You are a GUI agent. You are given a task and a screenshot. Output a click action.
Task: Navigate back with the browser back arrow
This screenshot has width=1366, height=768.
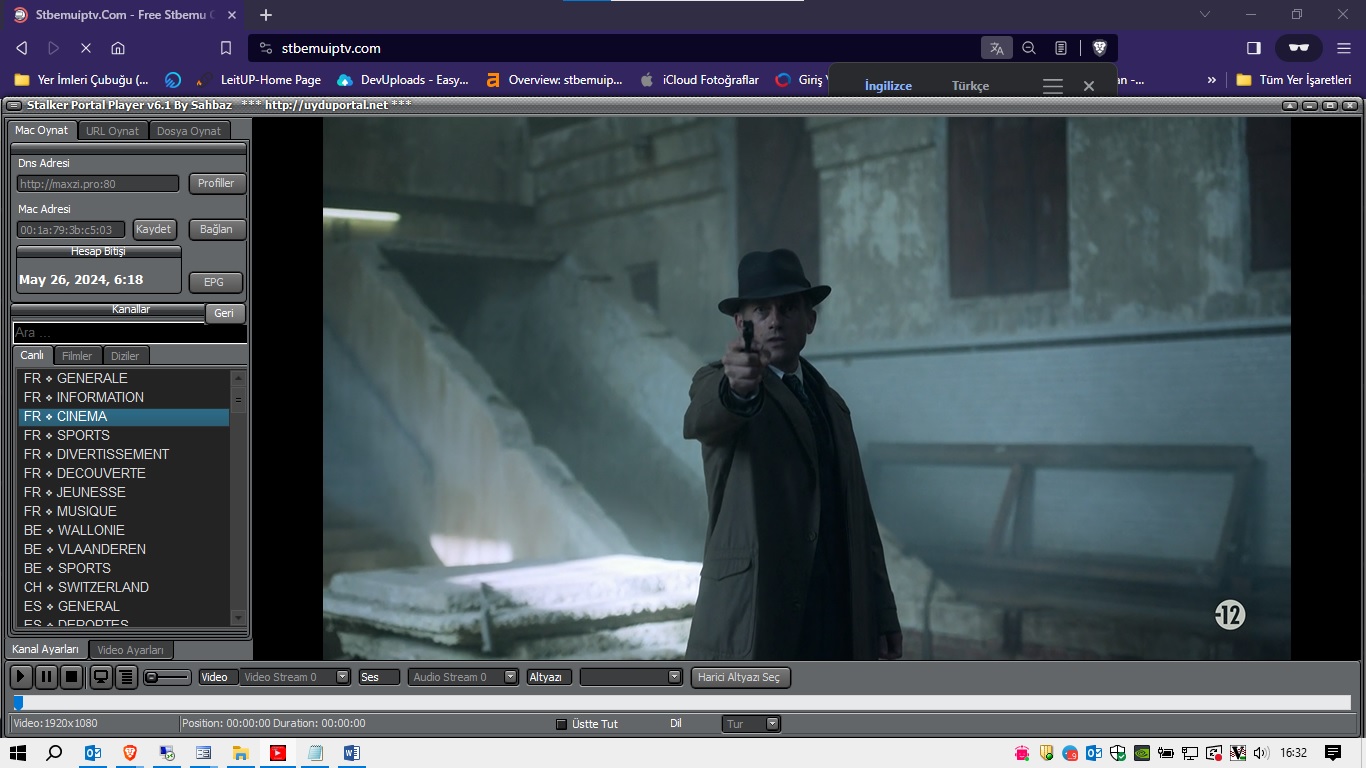tap(22, 48)
